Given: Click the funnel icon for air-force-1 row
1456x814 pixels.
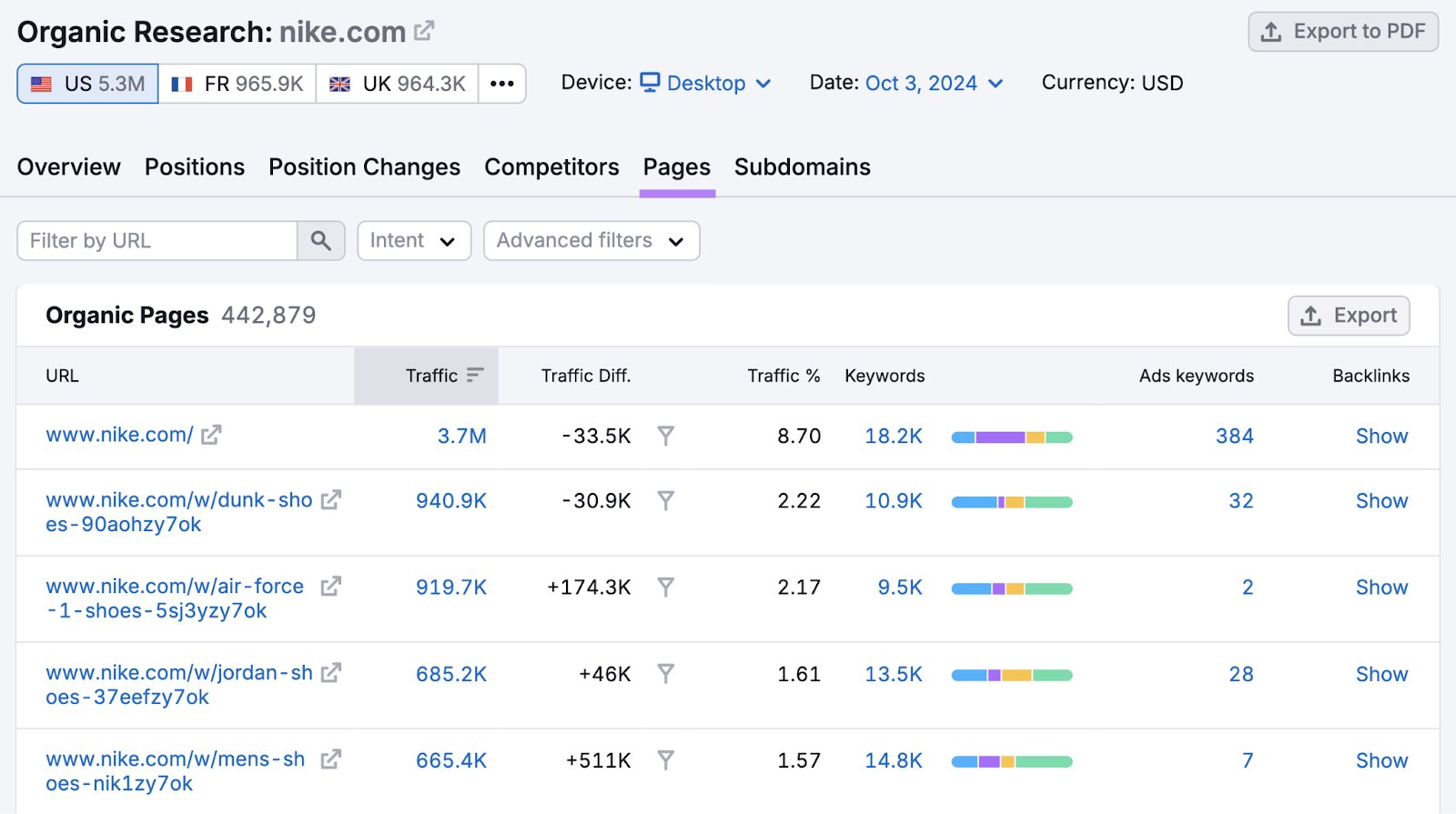Looking at the screenshot, I should 666,588.
